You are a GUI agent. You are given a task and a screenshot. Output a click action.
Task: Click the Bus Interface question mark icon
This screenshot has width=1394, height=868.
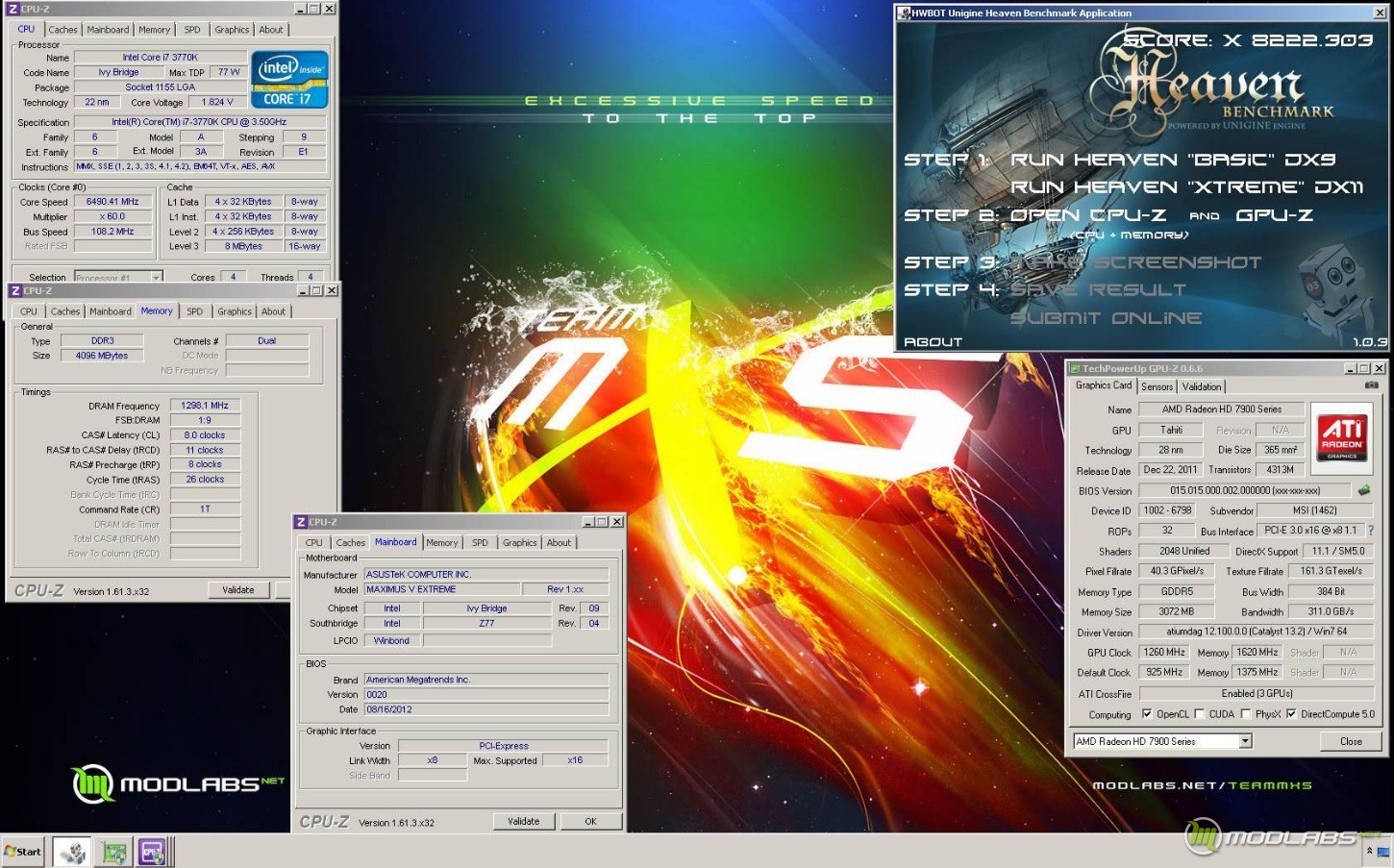tap(1371, 531)
